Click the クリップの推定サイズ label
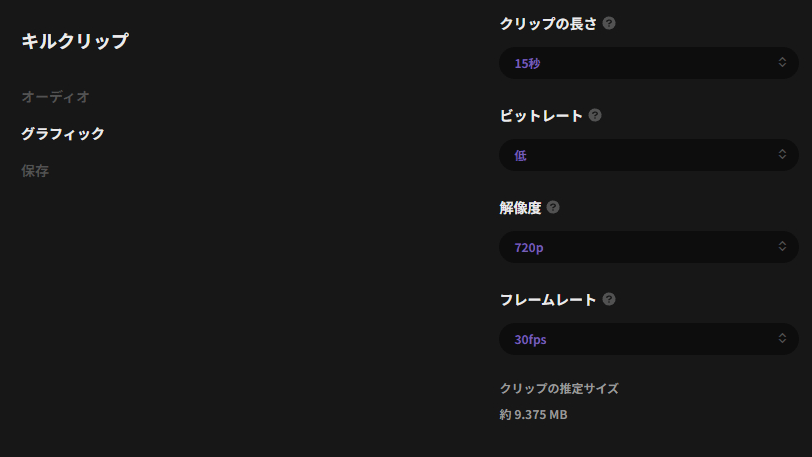This screenshot has height=457, width=812. pyautogui.click(x=558, y=388)
